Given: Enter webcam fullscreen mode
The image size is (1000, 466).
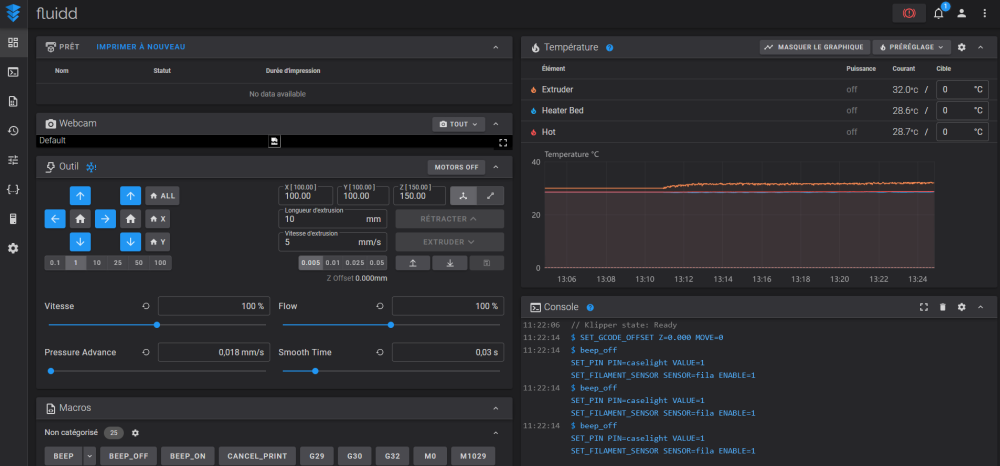Looking at the screenshot, I should [x=502, y=143].
